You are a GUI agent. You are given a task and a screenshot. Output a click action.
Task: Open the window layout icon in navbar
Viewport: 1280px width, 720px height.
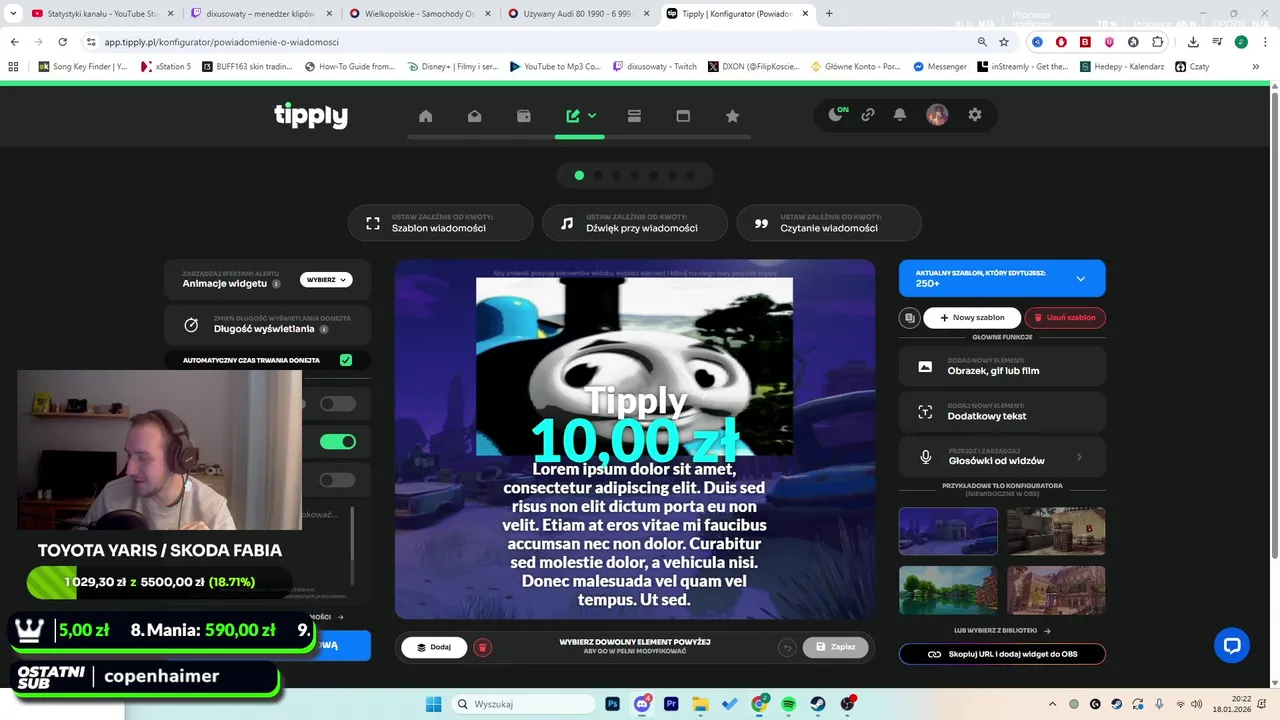point(683,116)
